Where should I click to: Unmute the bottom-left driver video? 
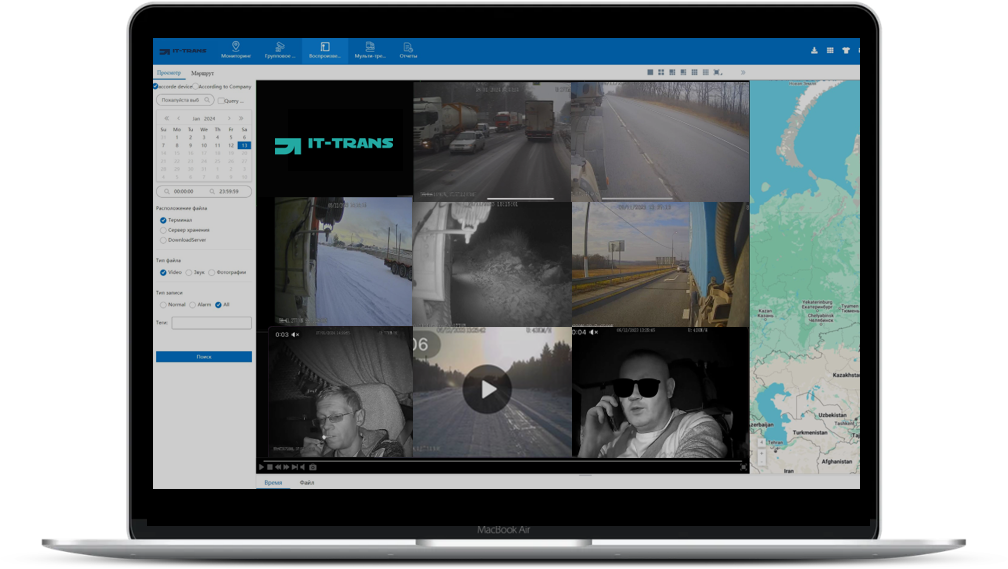pos(295,335)
